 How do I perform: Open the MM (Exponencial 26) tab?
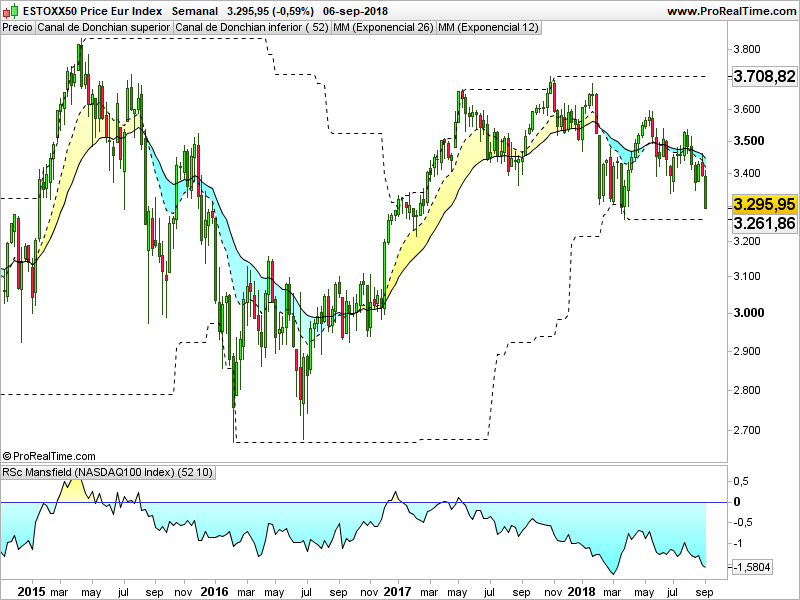click(x=383, y=28)
